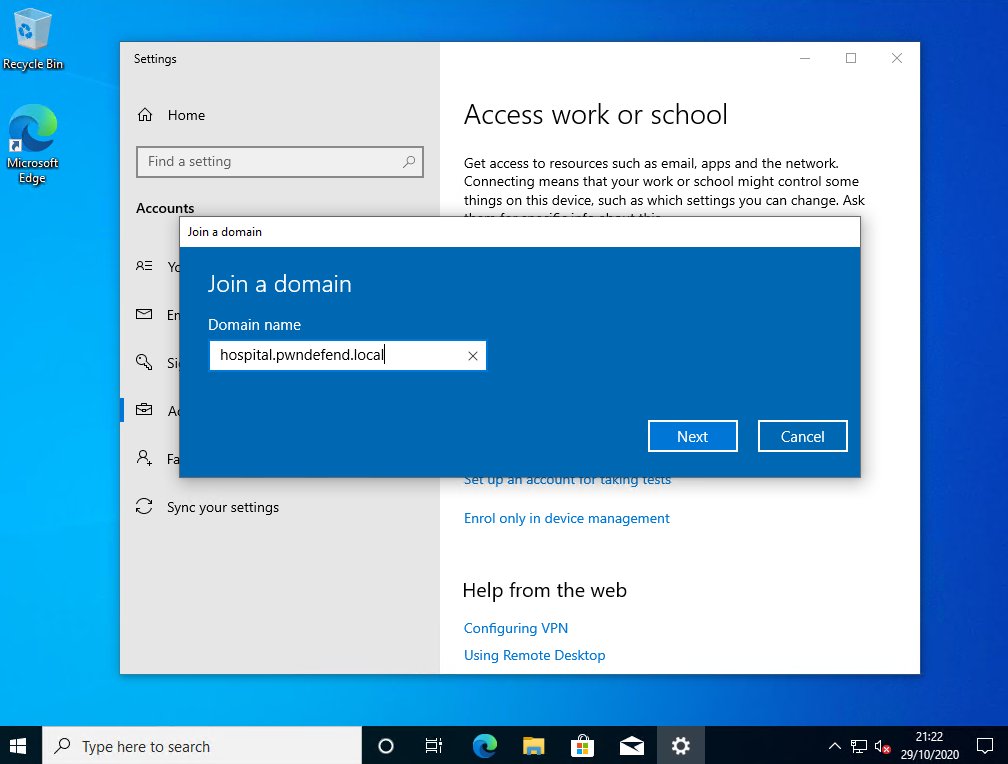Open Sync your settings
Image resolution: width=1008 pixels, height=764 pixels.
tap(207, 507)
